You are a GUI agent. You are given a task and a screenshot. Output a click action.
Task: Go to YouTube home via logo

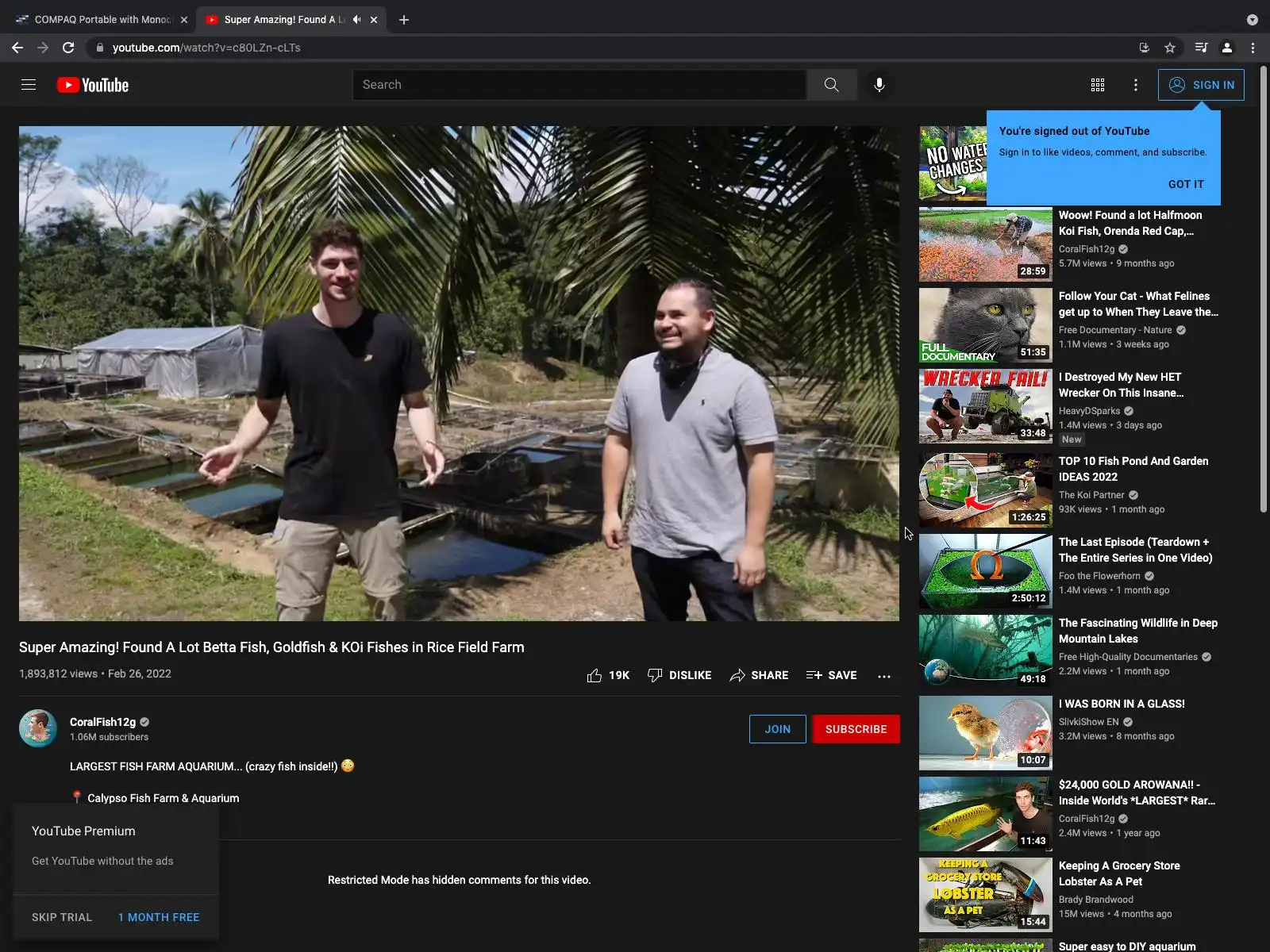tap(93, 85)
